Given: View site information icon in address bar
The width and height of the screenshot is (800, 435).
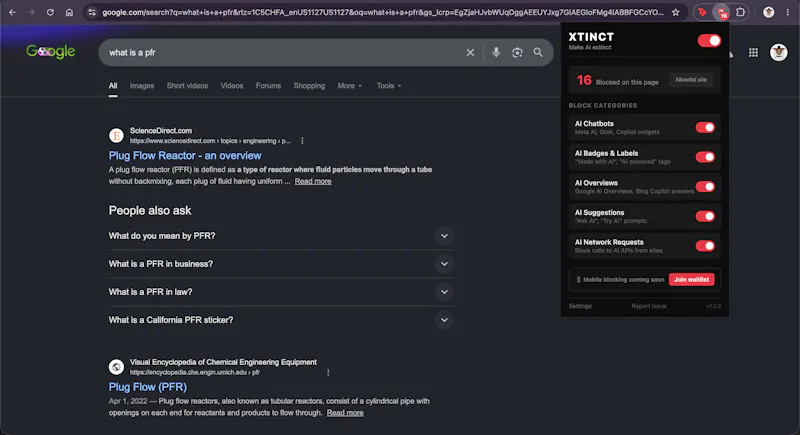Looking at the screenshot, I should click(92, 12).
